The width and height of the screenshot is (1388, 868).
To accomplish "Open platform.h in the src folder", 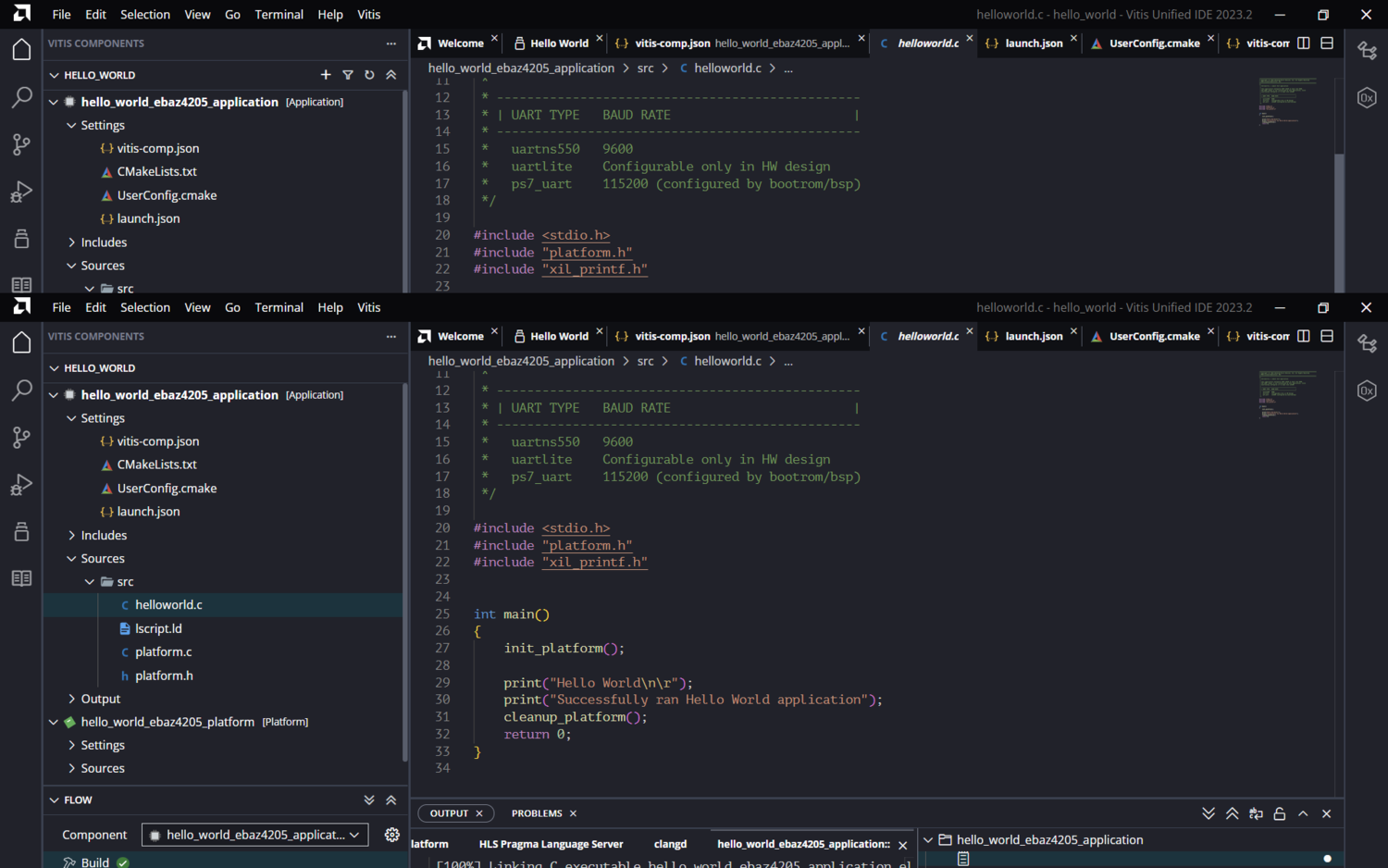I will point(164,676).
